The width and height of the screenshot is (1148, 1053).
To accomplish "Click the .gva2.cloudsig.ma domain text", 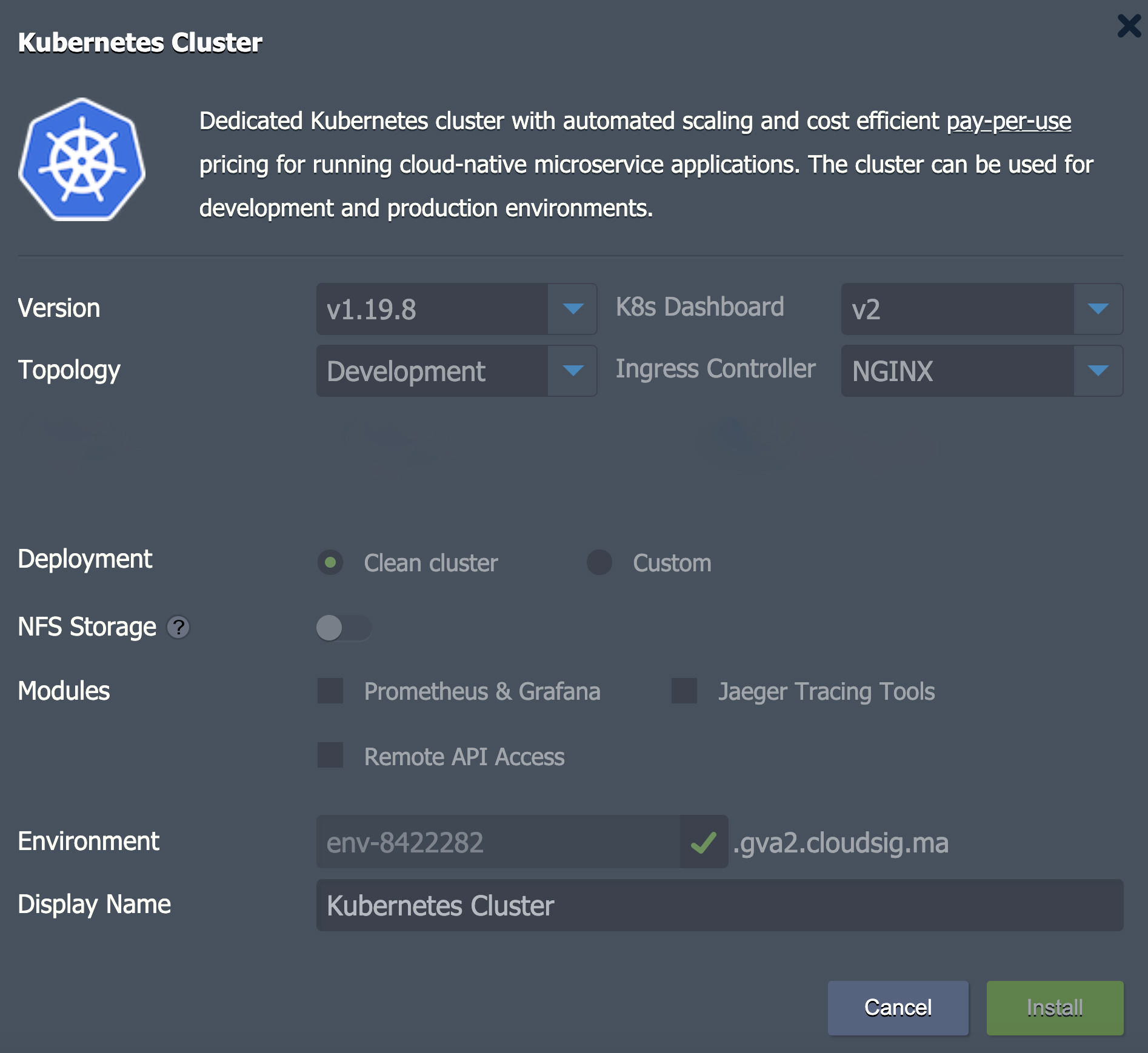I will tap(841, 843).
